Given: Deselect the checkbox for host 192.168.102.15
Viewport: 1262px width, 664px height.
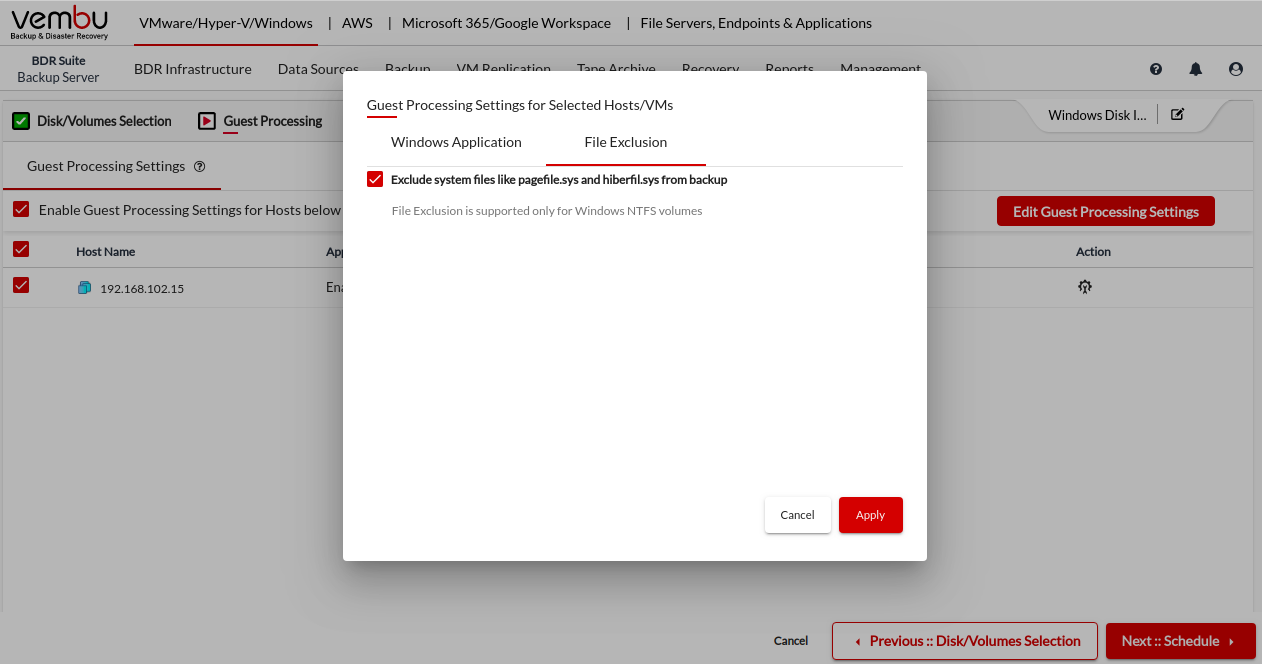Looking at the screenshot, I should 21,286.
